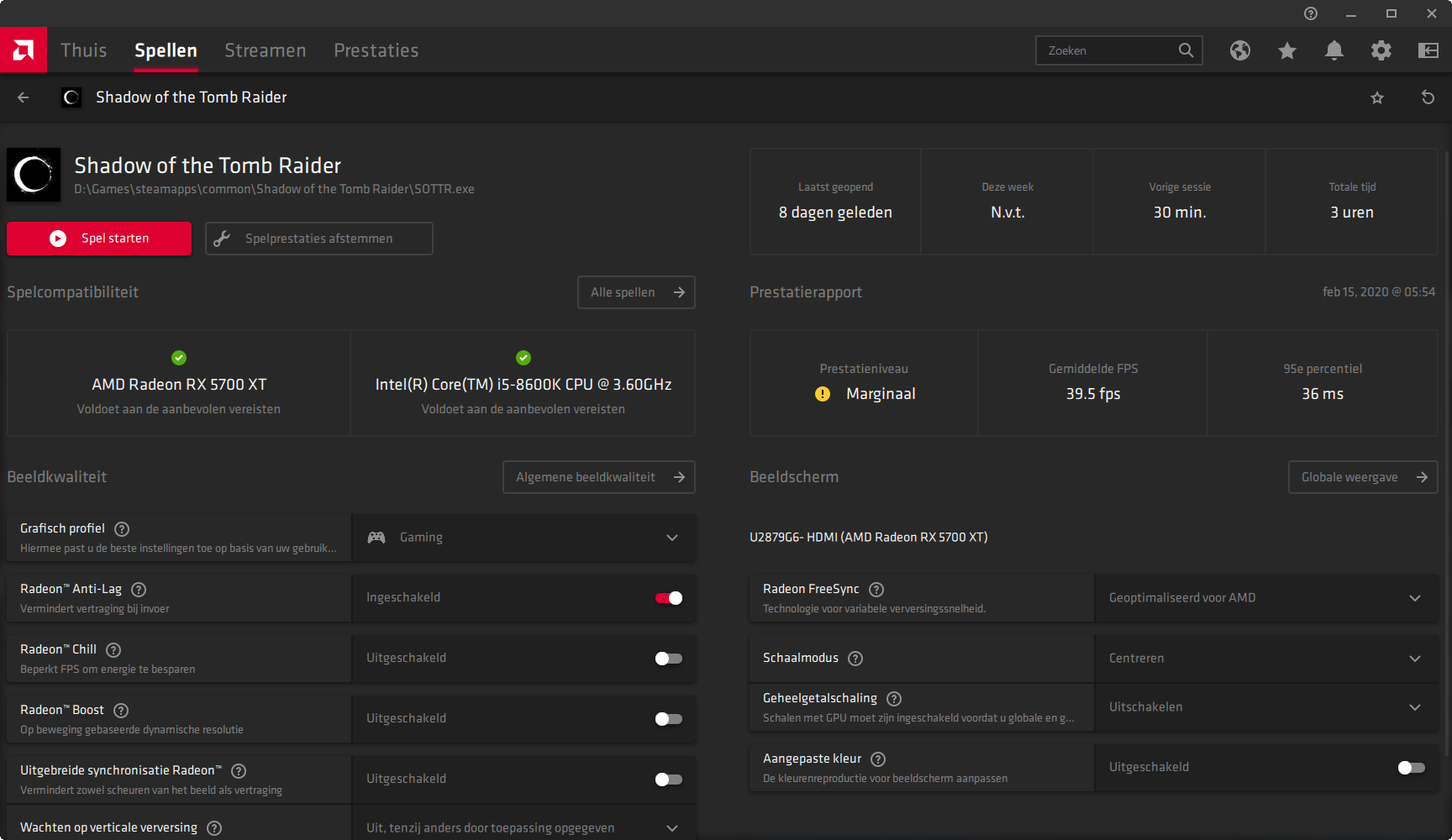Click the large Tomb Raider game icon
Screen dimensions: 1452x840
[x=34, y=175]
